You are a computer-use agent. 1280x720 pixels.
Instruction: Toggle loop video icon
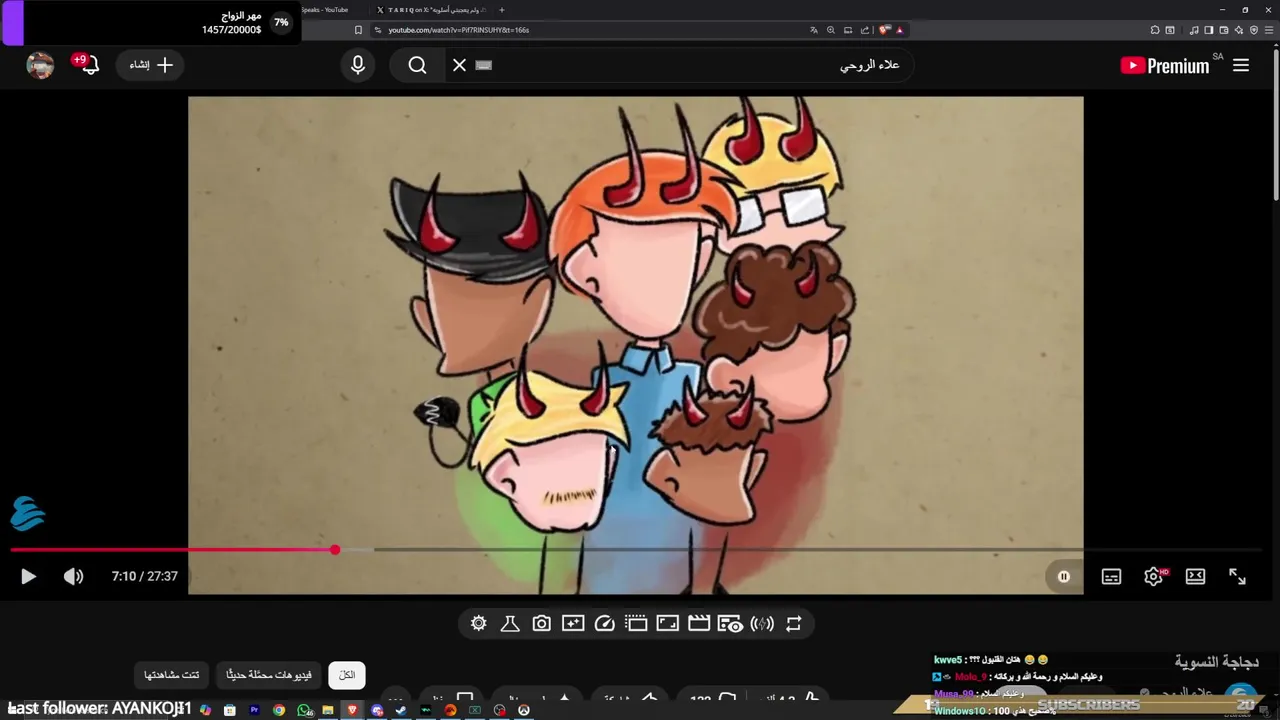click(794, 623)
